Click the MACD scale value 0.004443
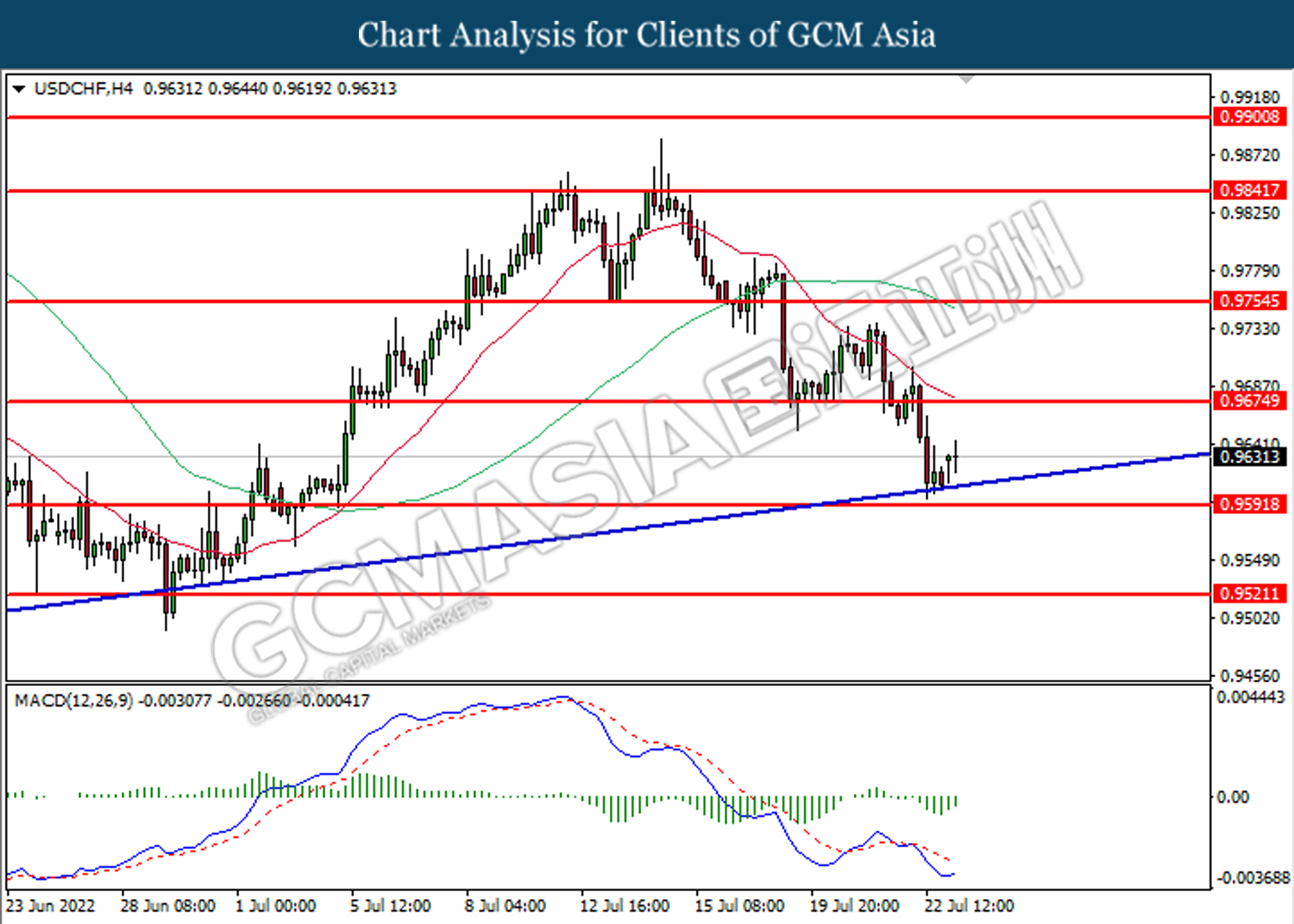The height and width of the screenshot is (924, 1294). click(1251, 697)
